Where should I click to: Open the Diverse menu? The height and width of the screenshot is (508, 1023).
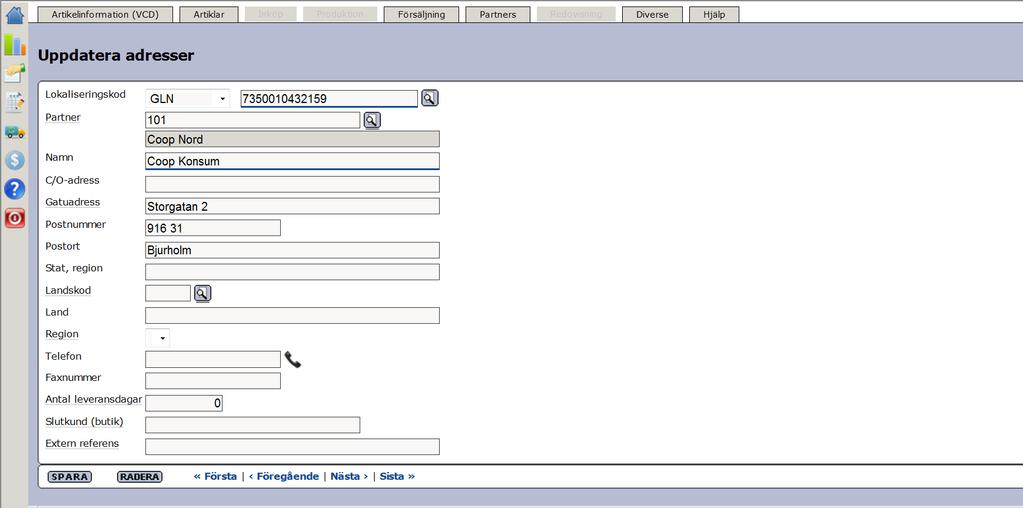652,14
